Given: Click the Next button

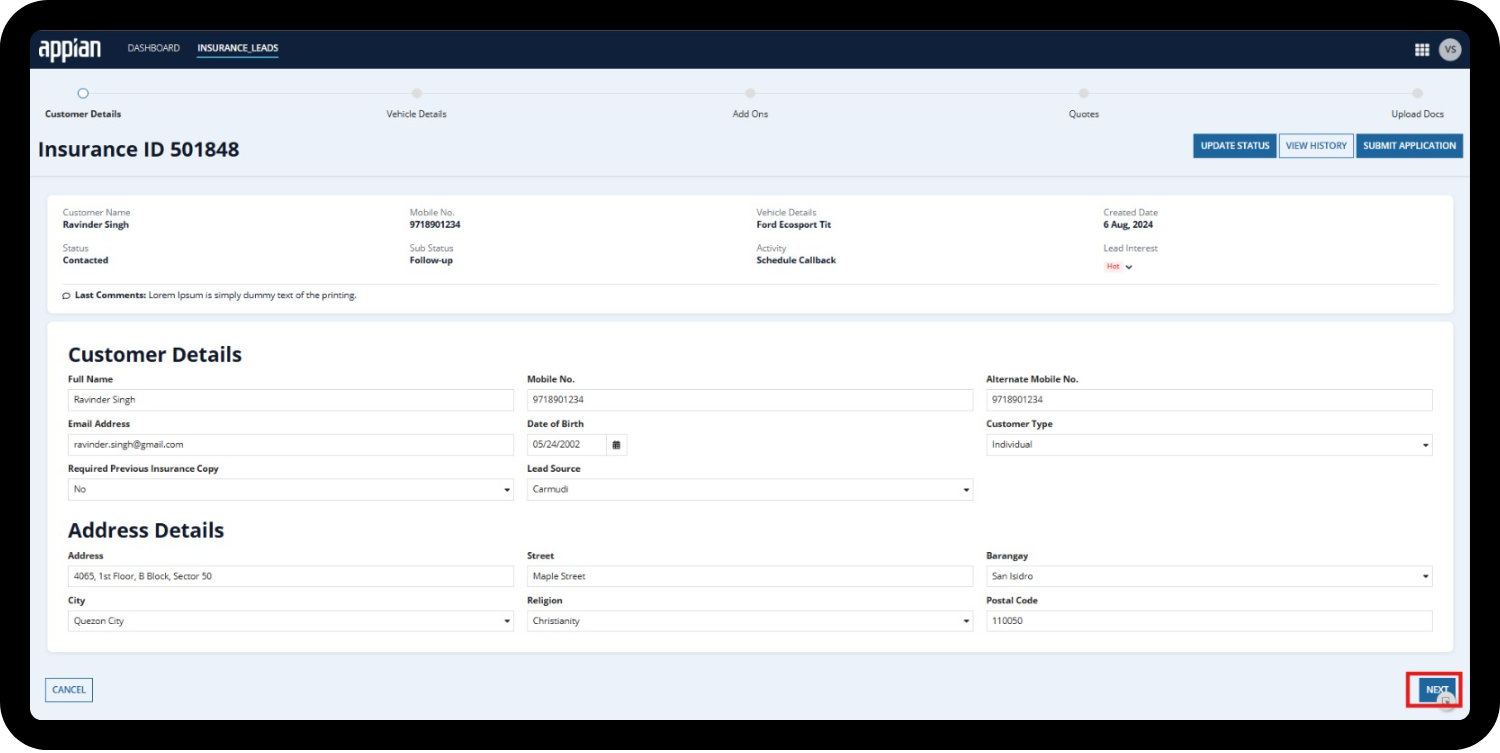Looking at the screenshot, I should [x=1437, y=690].
